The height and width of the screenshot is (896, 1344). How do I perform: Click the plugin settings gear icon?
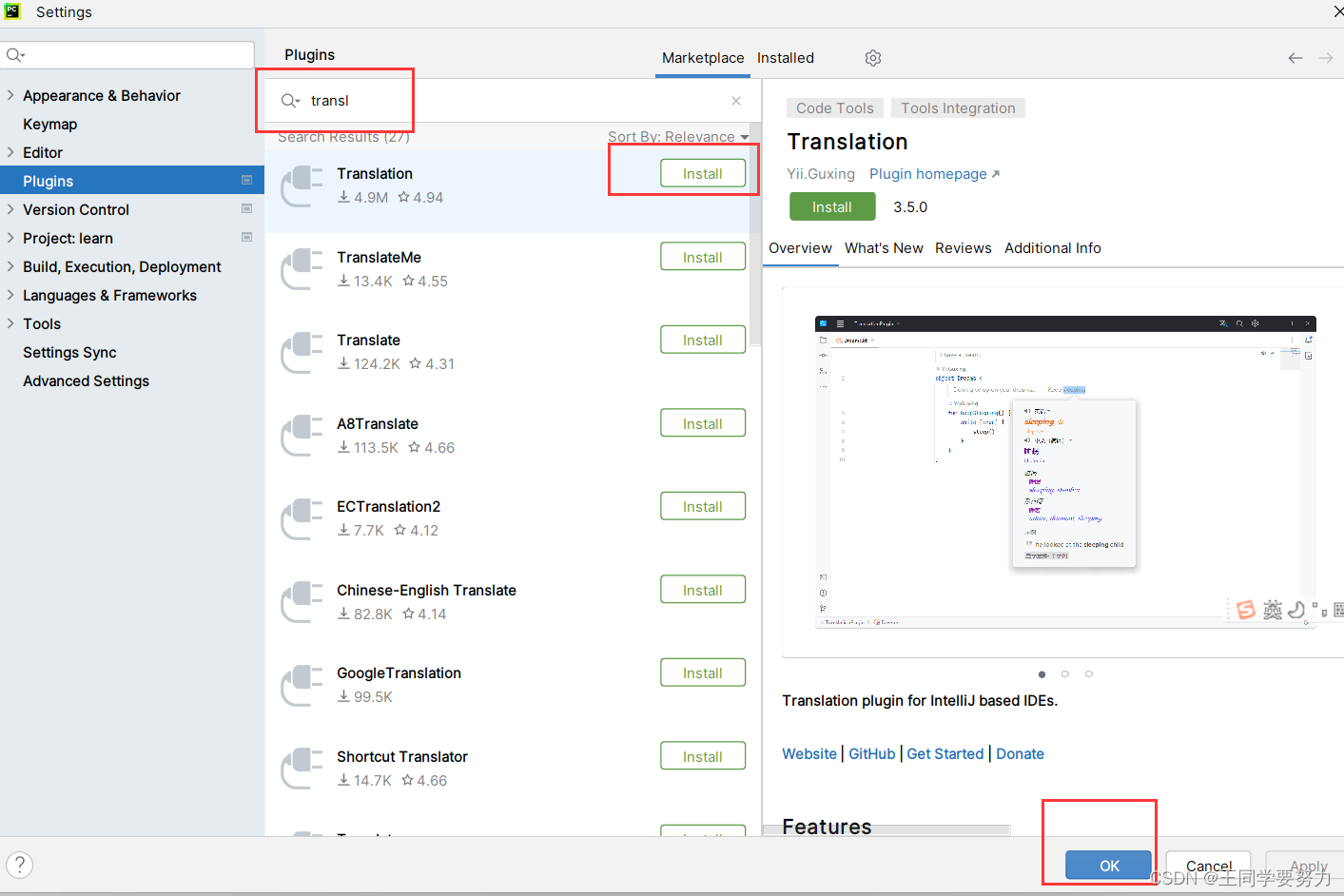[873, 58]
